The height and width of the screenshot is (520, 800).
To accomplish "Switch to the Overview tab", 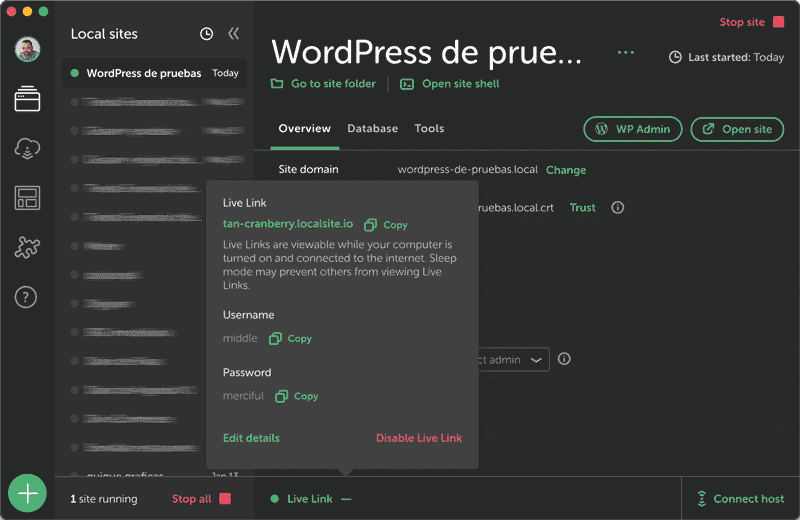I will [x=305, y=129].
